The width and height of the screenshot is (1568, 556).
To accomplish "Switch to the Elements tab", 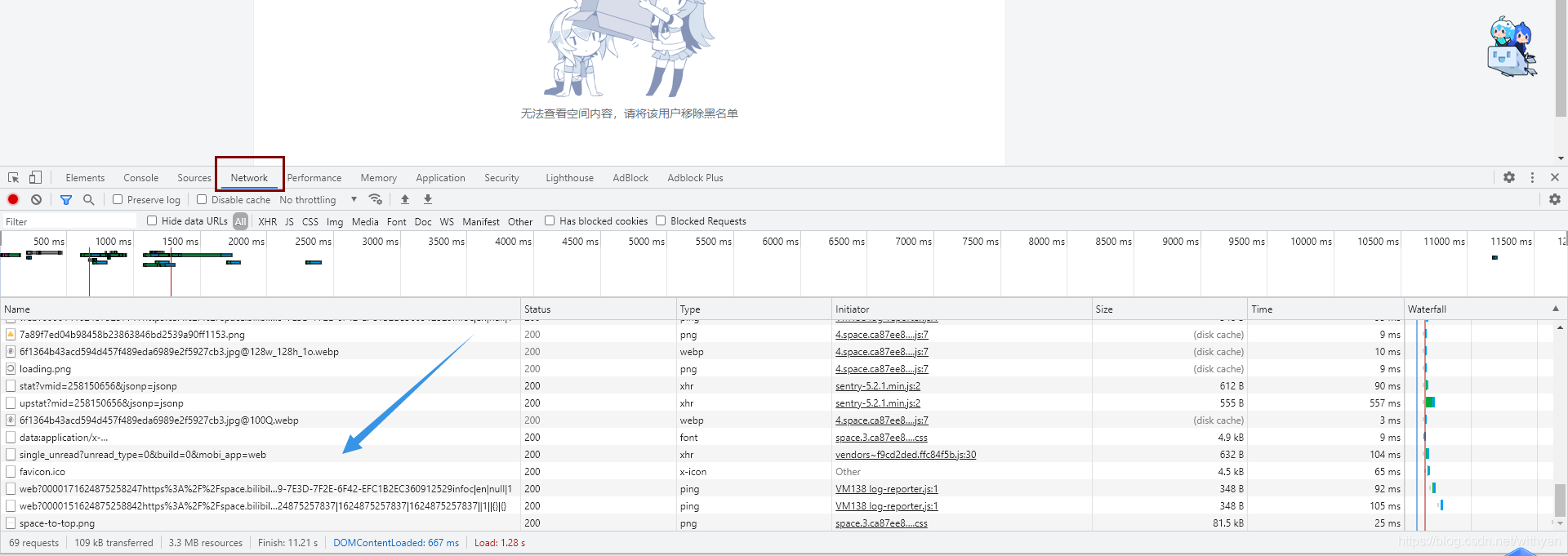I will (85, 178).
